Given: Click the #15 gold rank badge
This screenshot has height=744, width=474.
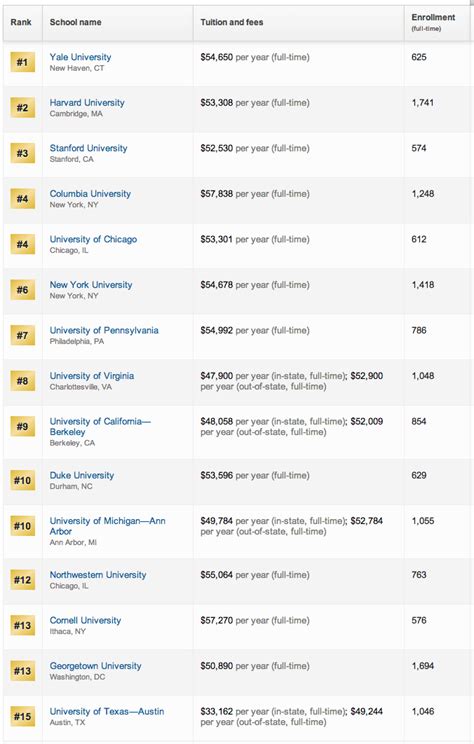Looking at the screenshot, I should coord(22,716).
